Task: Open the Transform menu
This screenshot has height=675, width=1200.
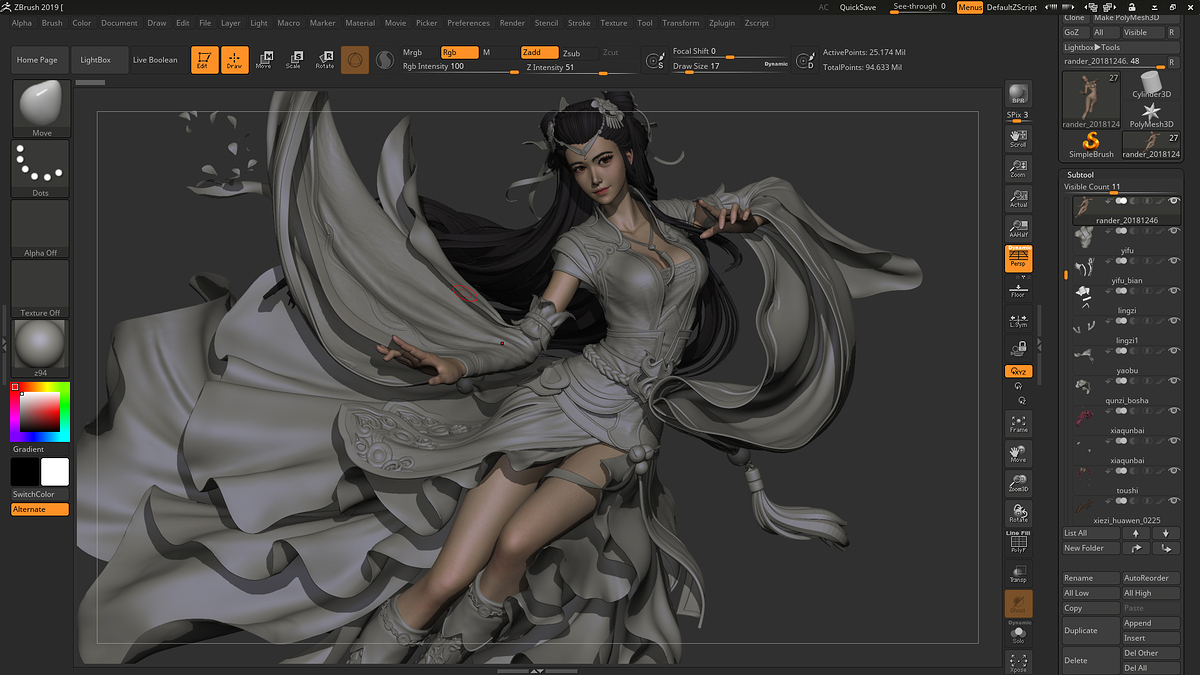Action: (x=680, y=23)
